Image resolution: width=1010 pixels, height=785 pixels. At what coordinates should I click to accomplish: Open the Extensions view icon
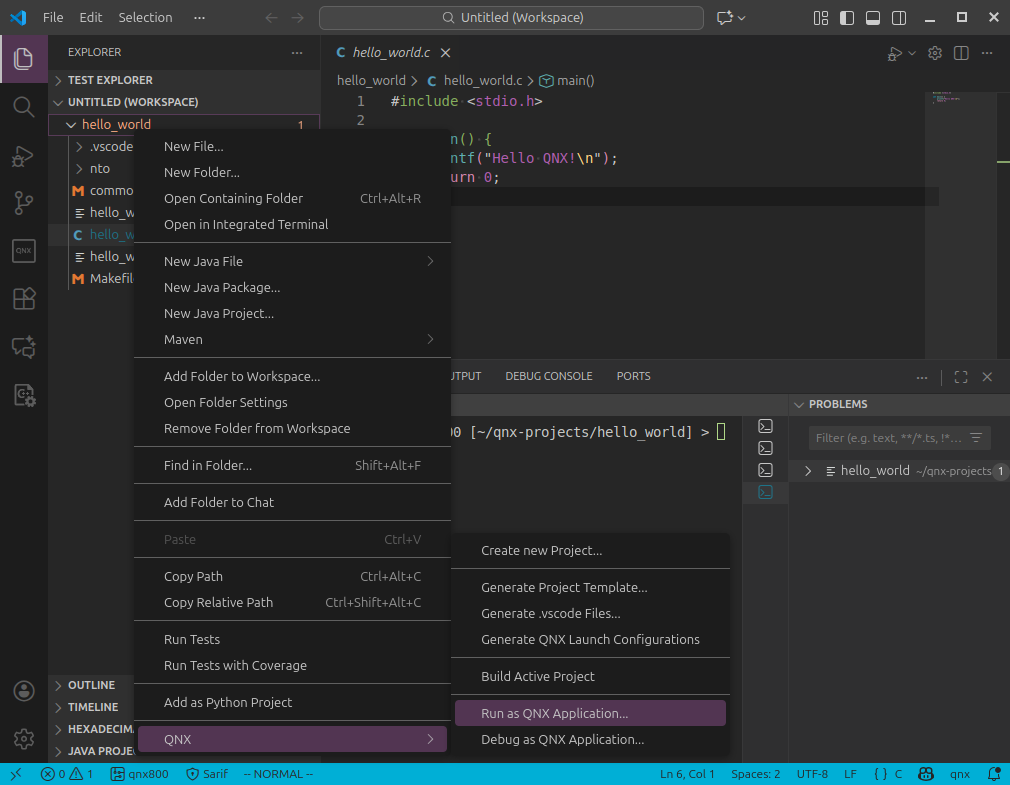click(x=23, y=299)
